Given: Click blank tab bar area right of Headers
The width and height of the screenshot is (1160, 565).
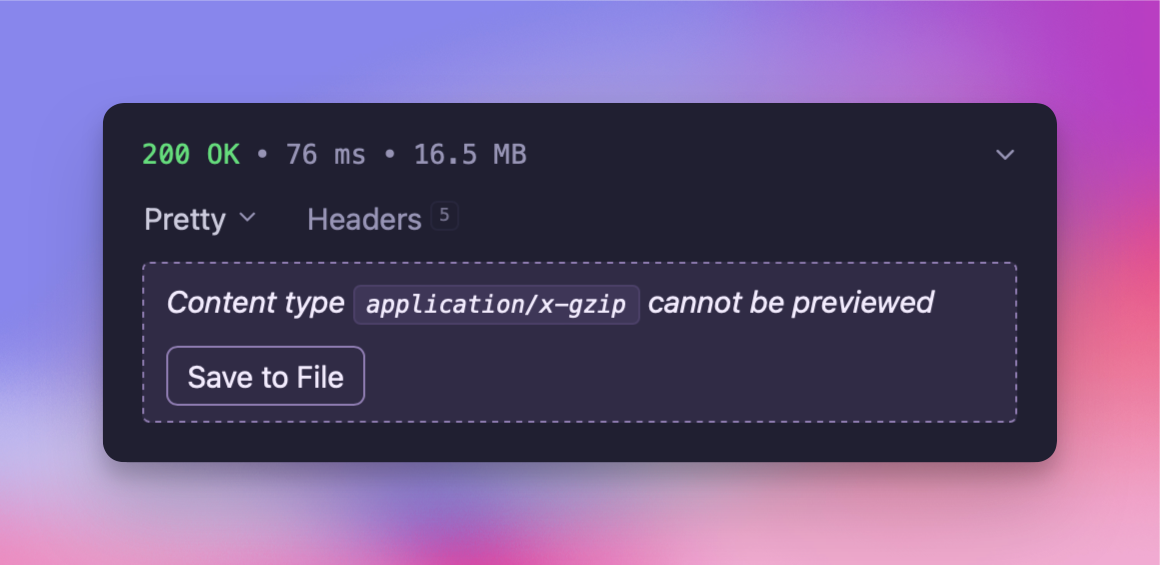Looking at the screenshot, I should (730, 219).
